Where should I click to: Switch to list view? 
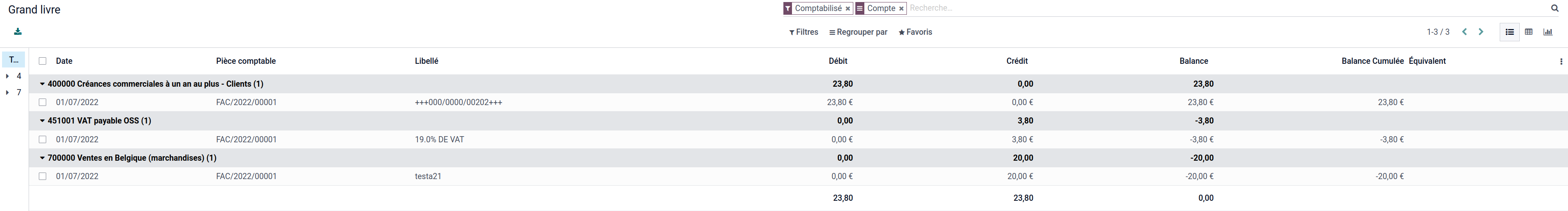click(x=1509, y=32)
